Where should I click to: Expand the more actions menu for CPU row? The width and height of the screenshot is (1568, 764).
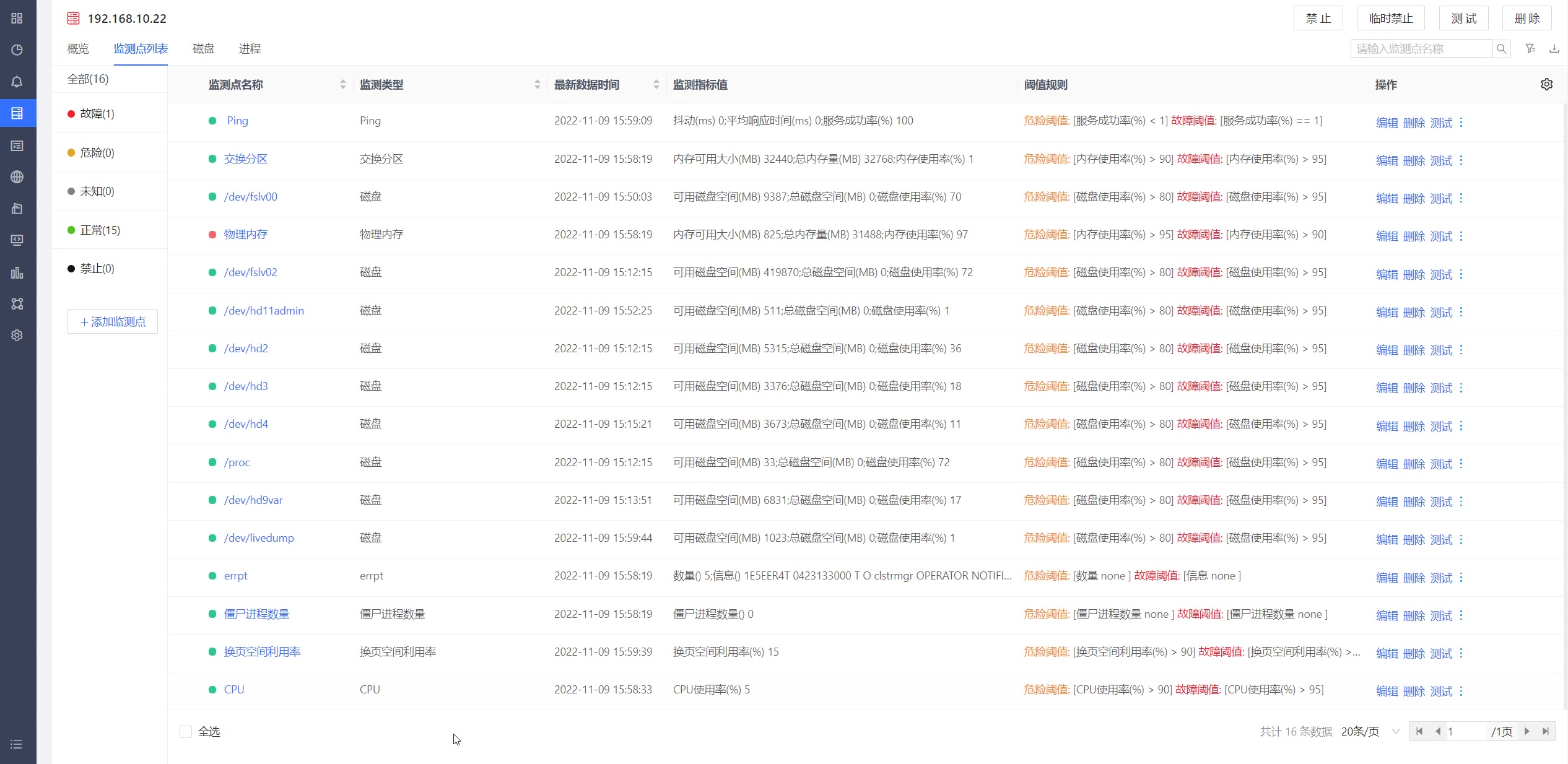[x=1461, y=692]
